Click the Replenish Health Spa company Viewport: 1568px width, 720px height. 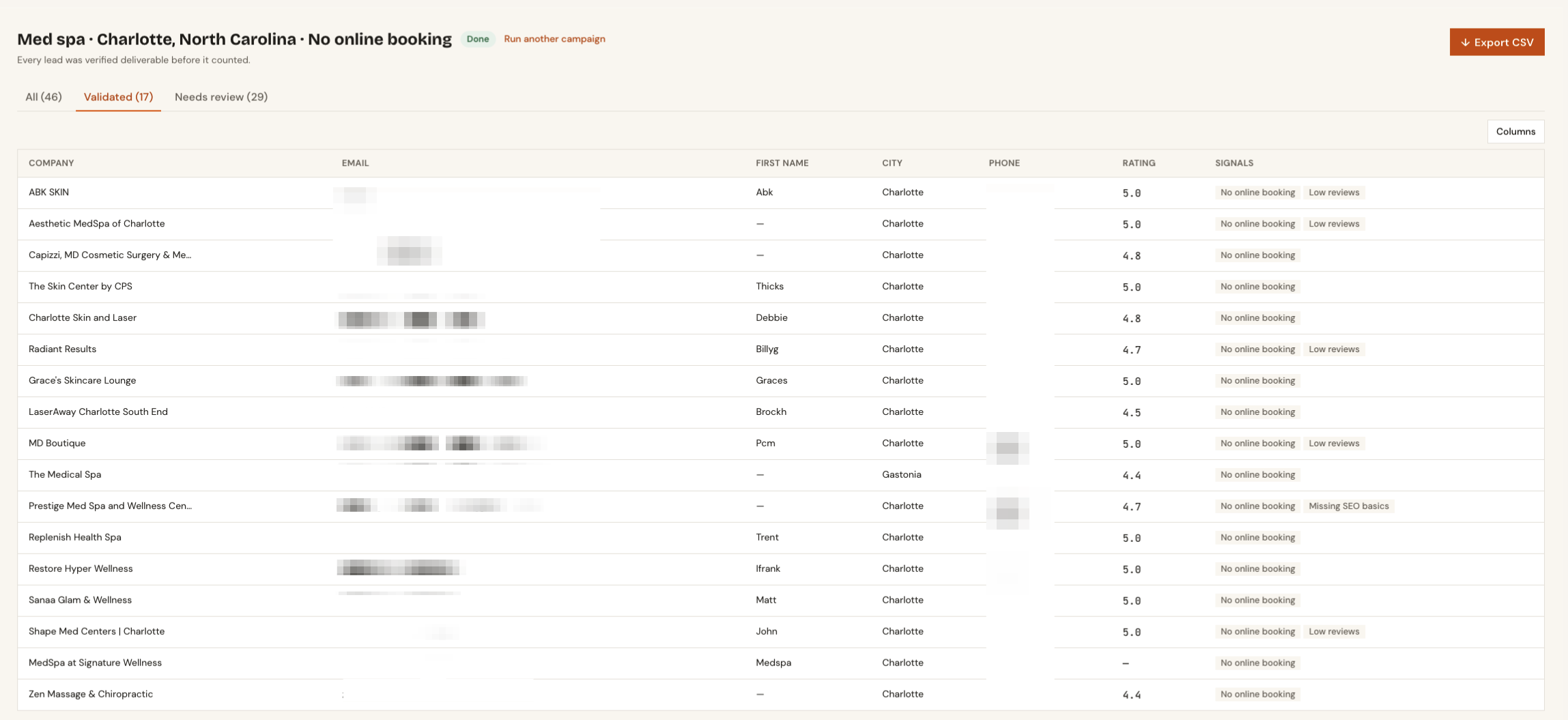click(x=75, y=538)
